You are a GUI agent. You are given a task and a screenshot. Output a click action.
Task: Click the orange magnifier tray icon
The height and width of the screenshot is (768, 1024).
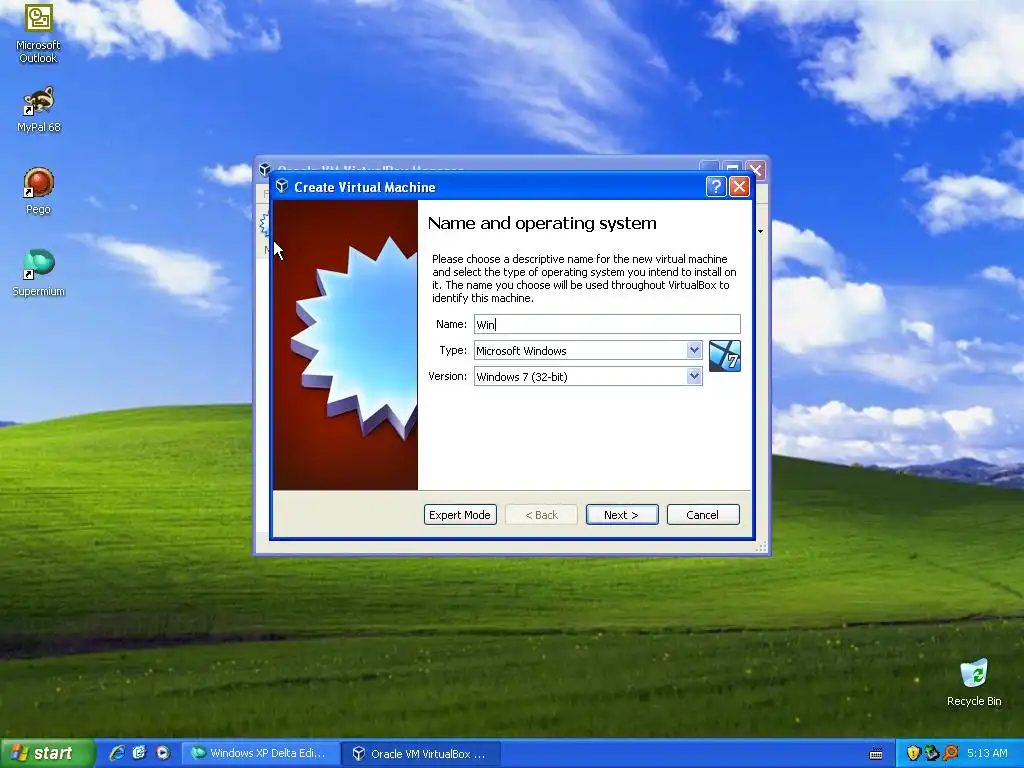click(x=950, y=753)
